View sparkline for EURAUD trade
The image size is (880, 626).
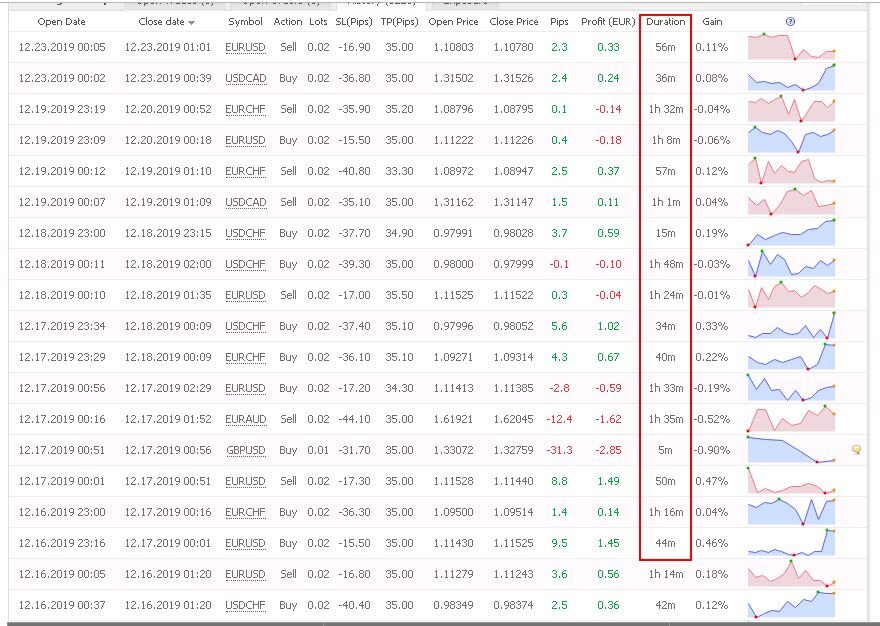click(791, 418)
